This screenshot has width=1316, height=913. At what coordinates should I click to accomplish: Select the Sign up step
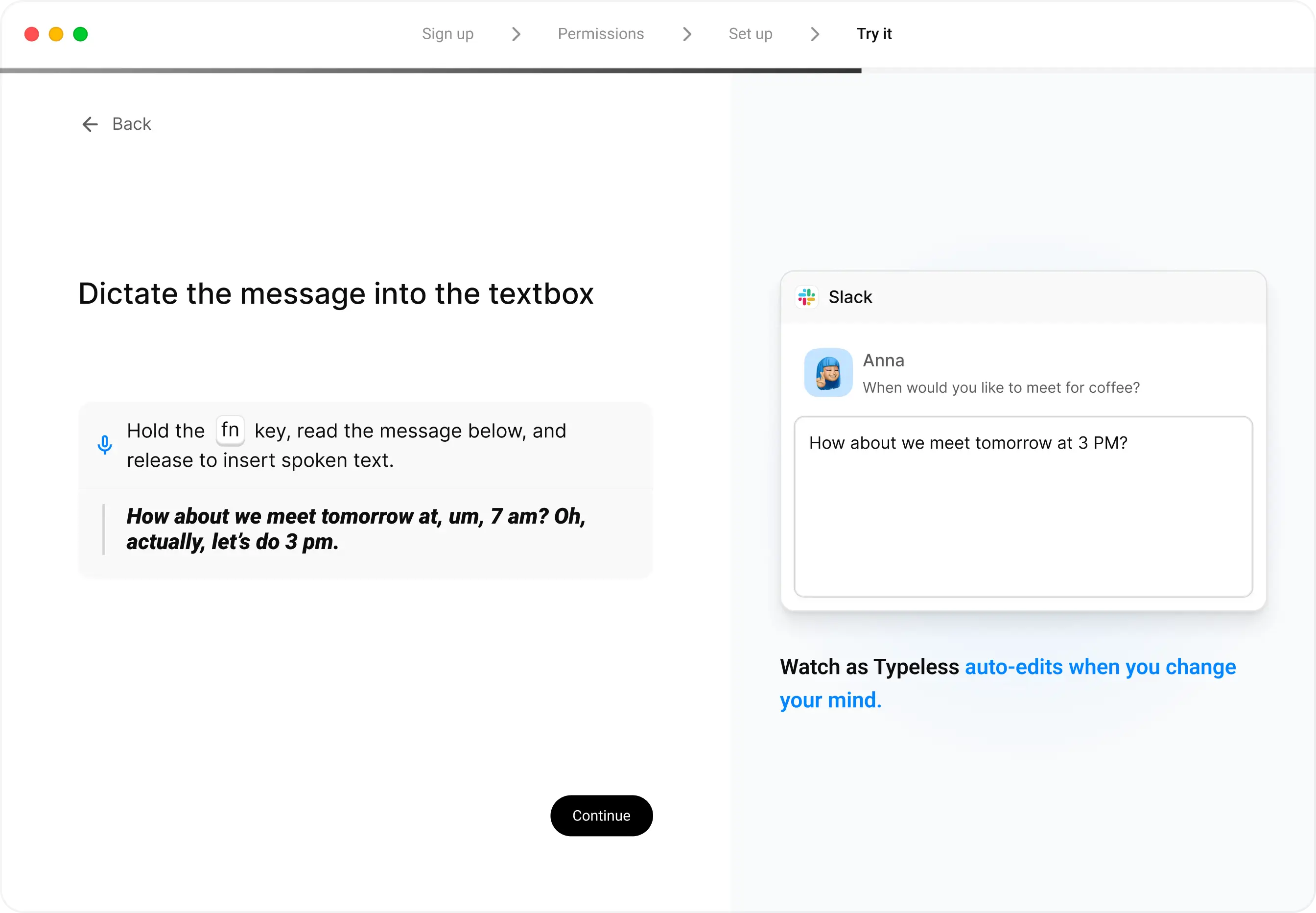447,34
